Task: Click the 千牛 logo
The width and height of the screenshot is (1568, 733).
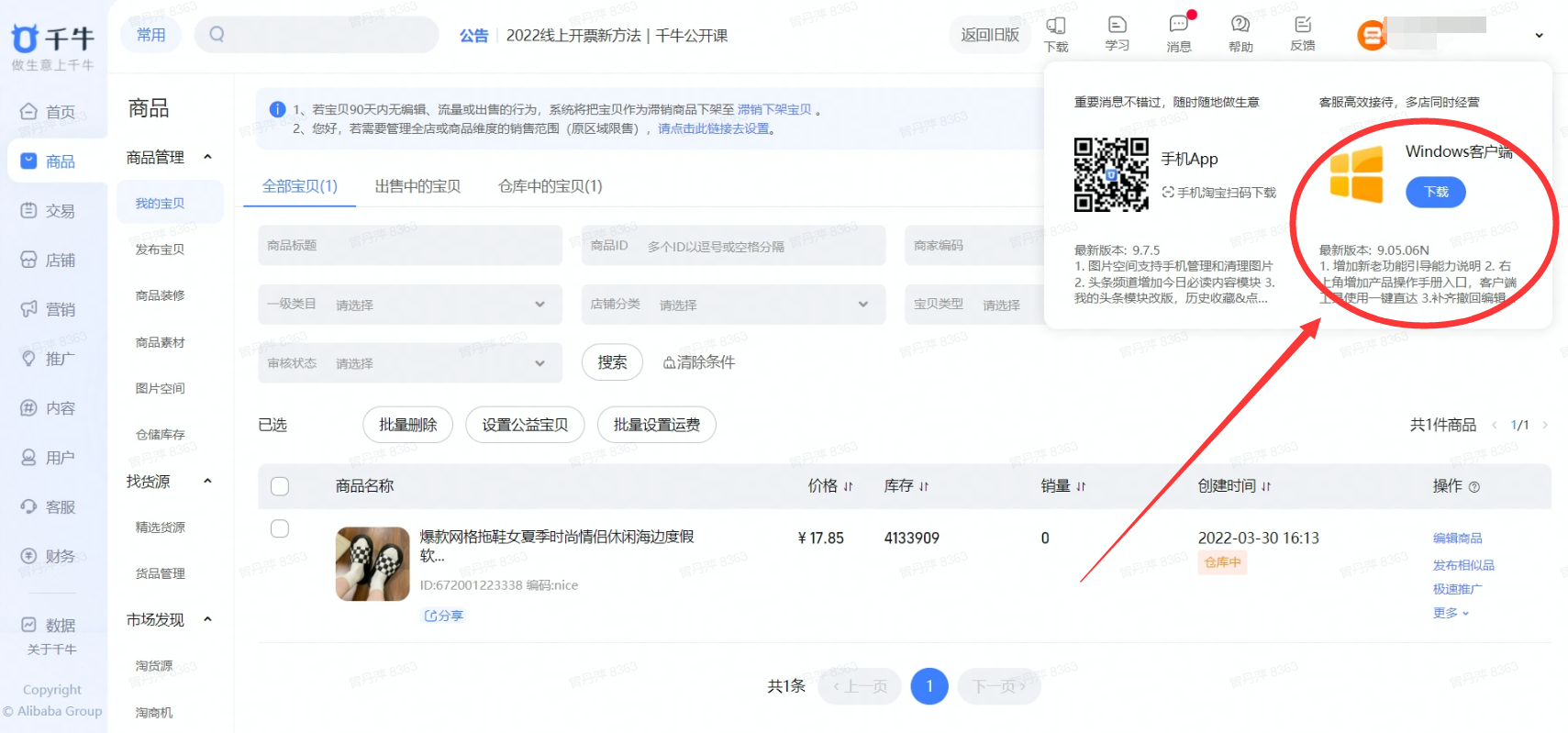Action: pyautogui.click(x=52, y=39)
